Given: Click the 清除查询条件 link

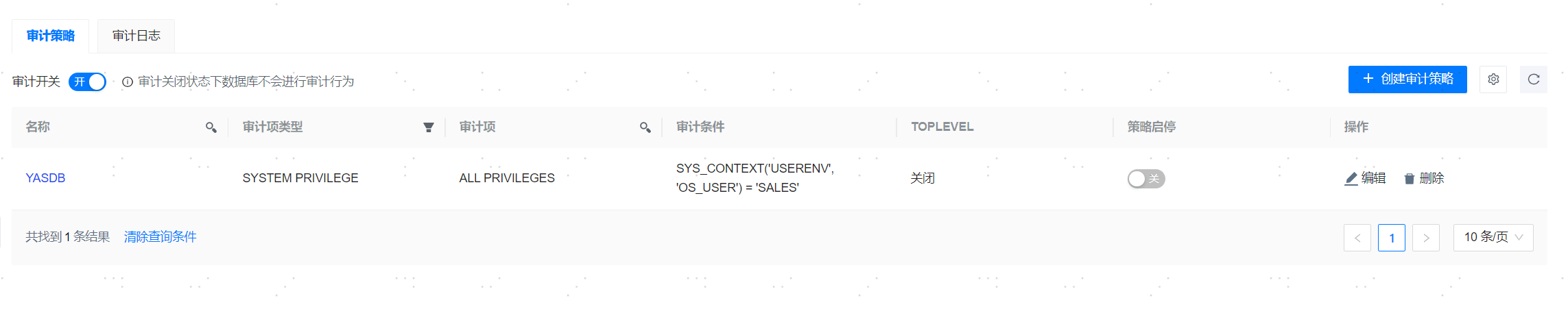Looking at the screenshot, I should point(161,237).
